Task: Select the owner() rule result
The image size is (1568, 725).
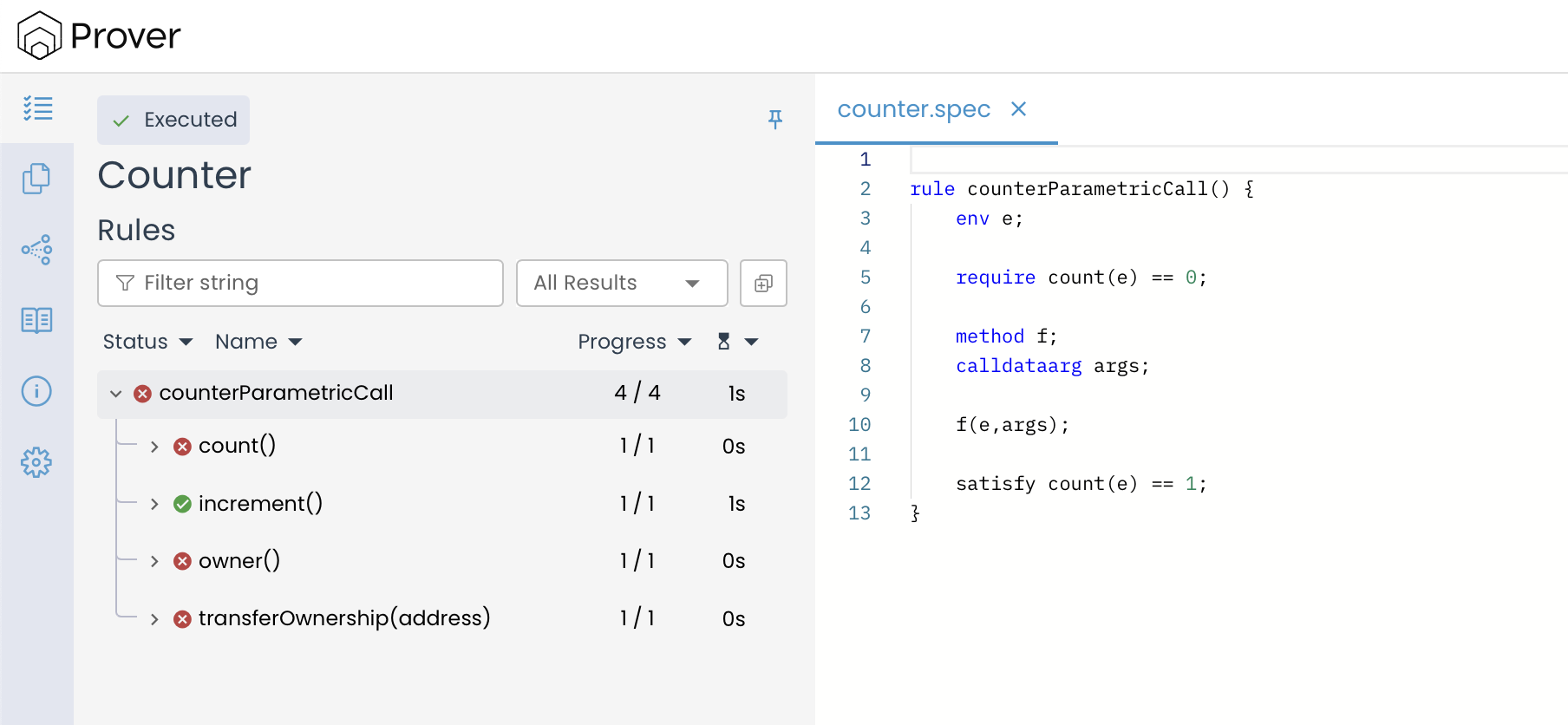Action: point(239,561)
